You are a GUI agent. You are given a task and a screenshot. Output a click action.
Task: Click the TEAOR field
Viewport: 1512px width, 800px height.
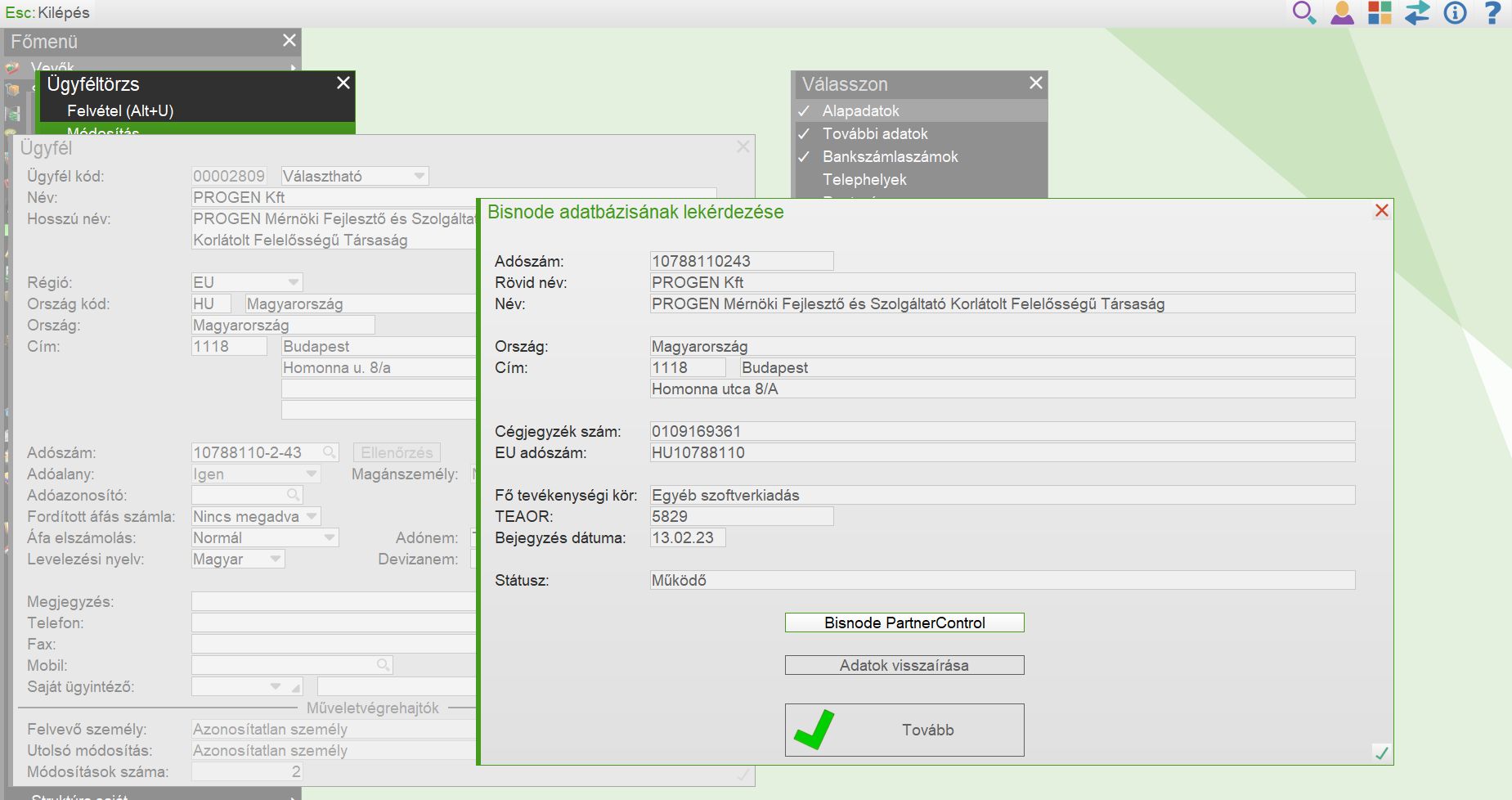(x=742, y=516)
